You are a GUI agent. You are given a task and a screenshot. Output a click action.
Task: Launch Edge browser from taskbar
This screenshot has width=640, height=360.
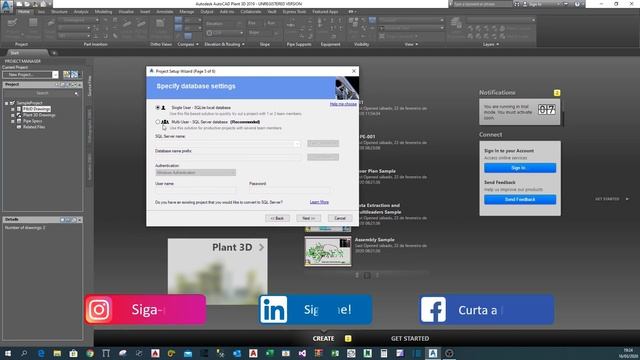[41, 353]
